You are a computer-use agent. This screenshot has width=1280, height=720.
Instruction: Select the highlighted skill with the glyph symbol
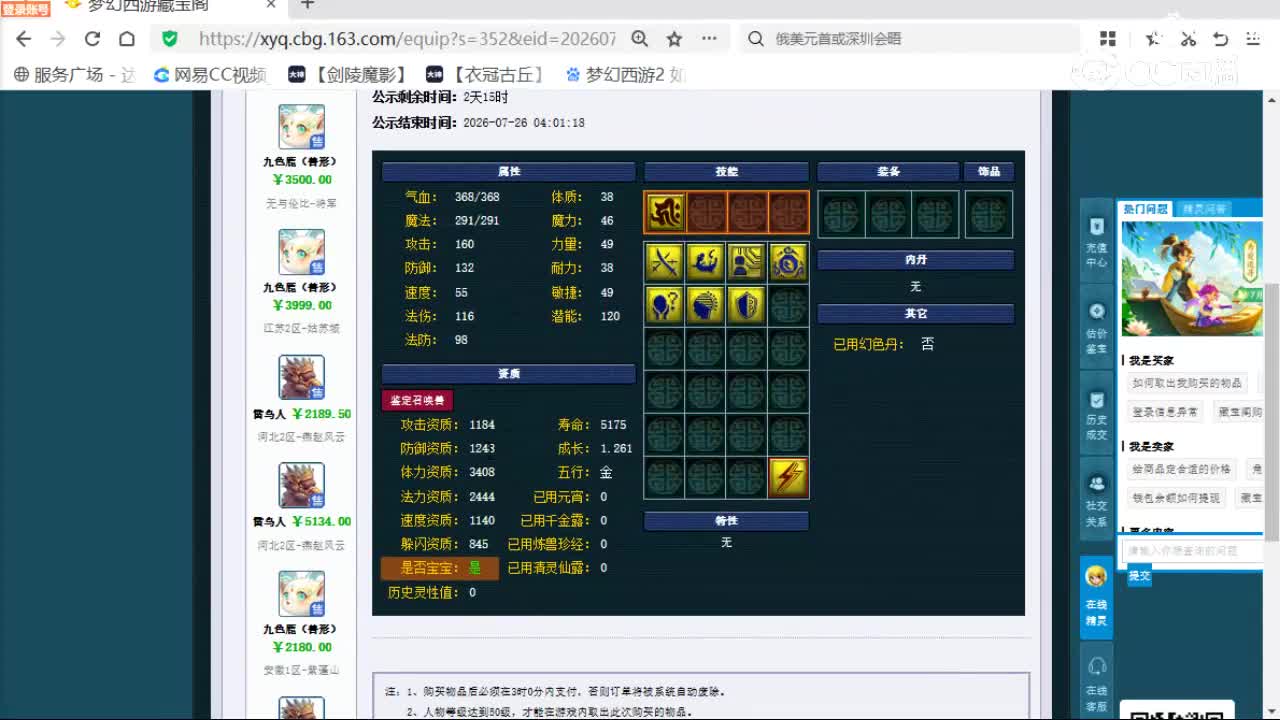664,213
